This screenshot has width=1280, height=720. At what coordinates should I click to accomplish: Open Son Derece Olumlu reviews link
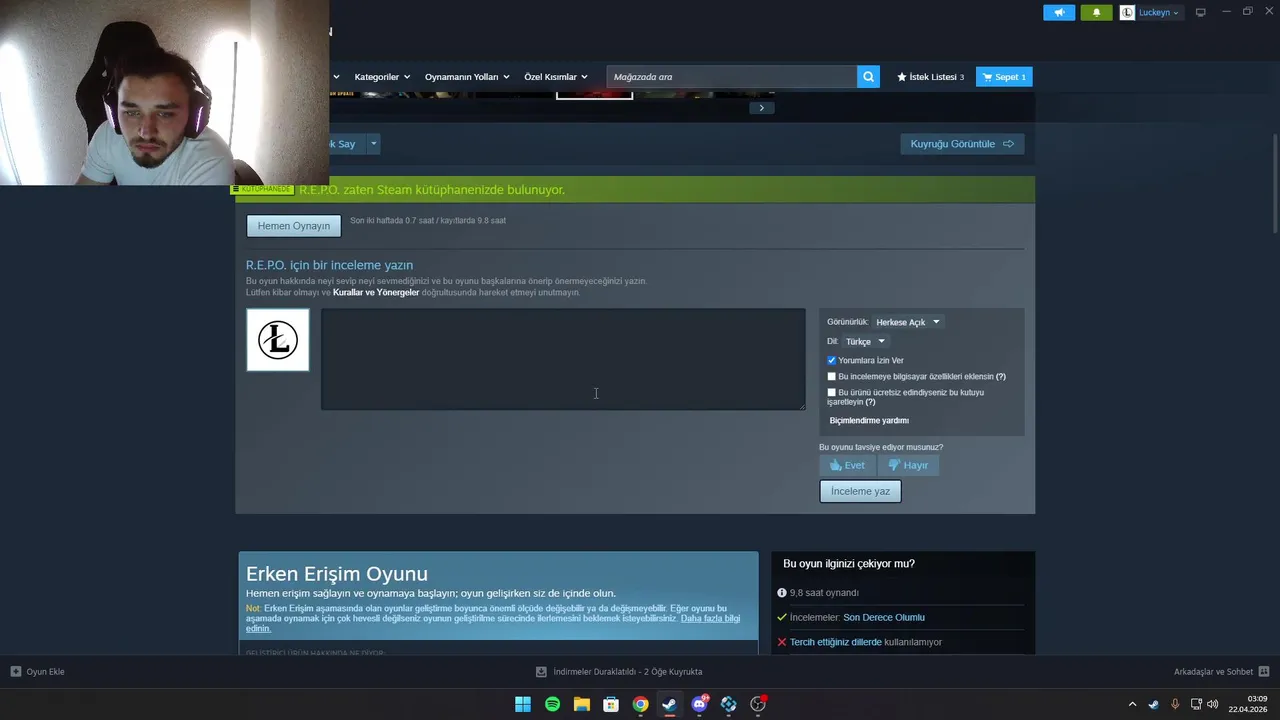(884, 617)
